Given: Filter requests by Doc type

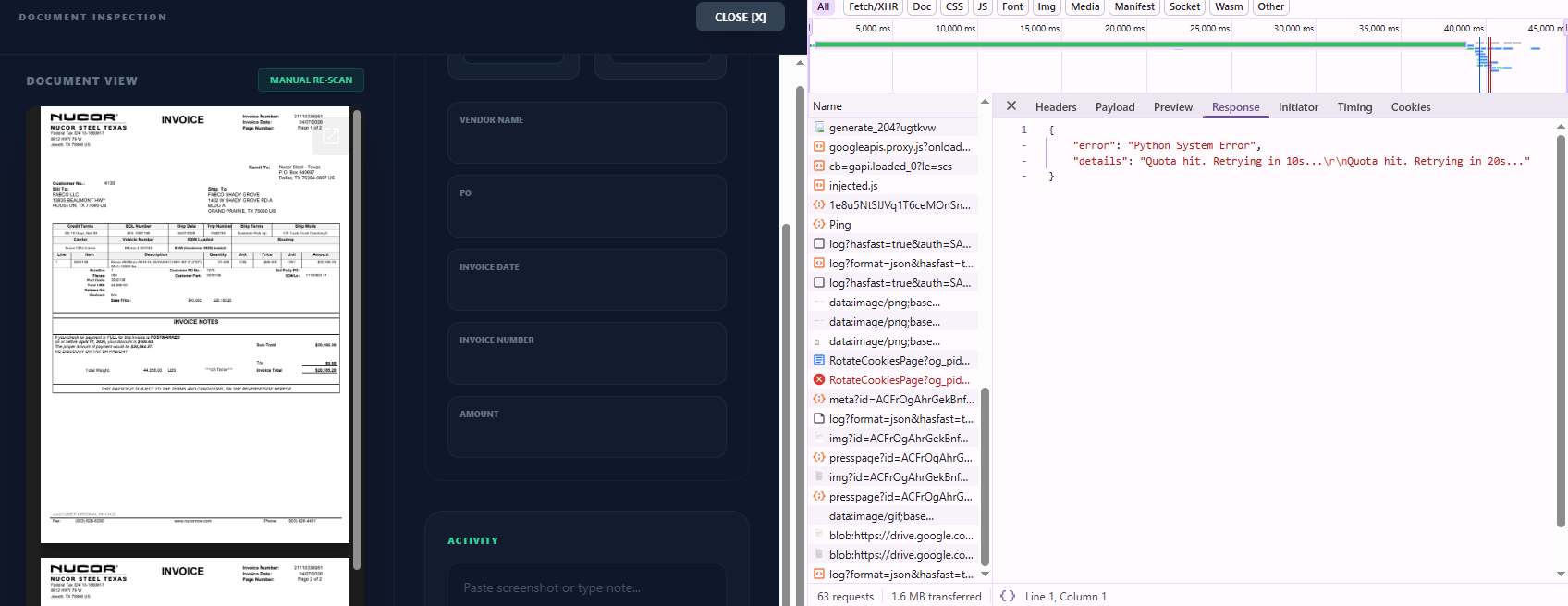Looking at the screenshot, I should [922, 6].
